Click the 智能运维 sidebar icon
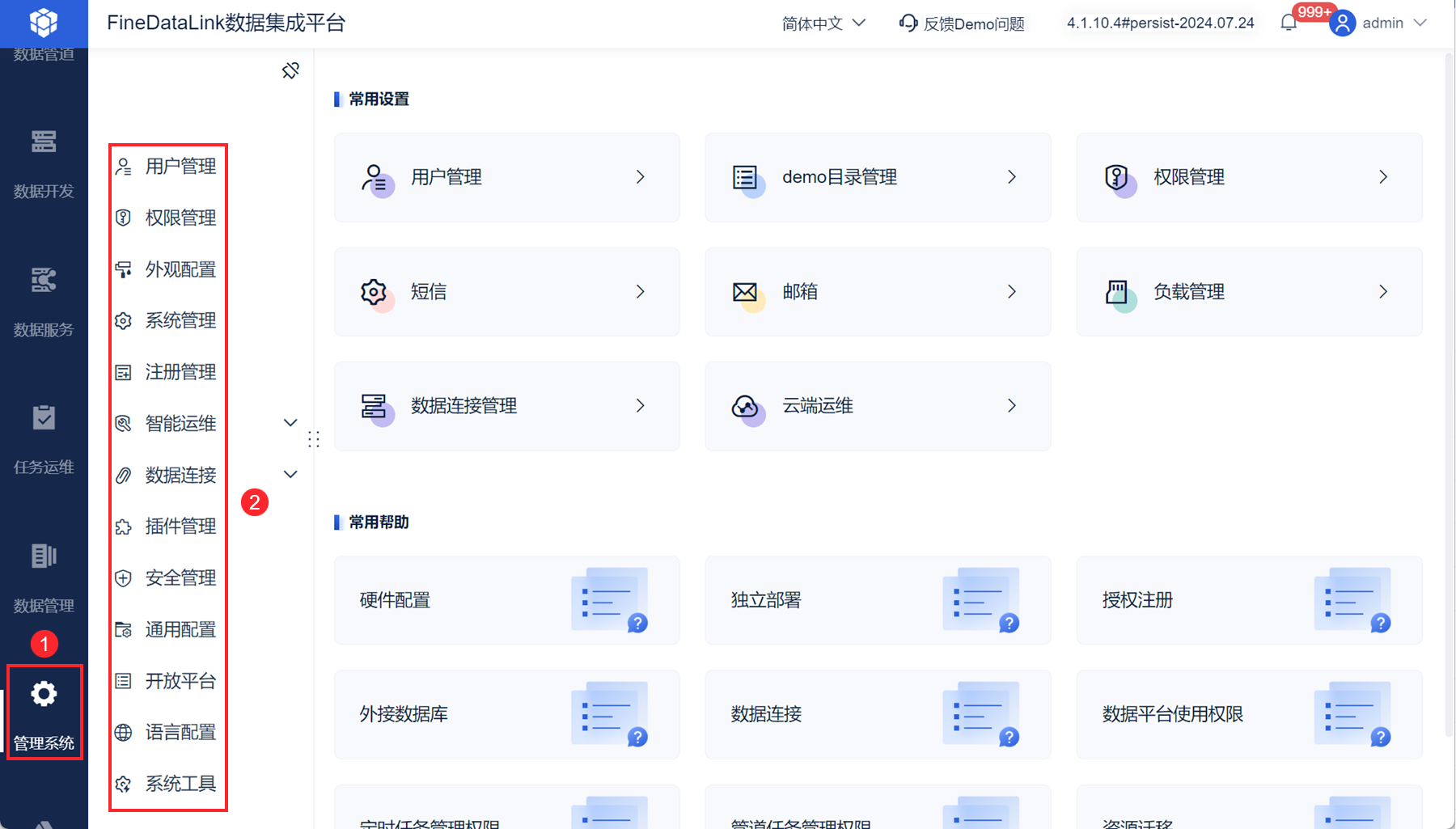 click(x=123, y=424)
